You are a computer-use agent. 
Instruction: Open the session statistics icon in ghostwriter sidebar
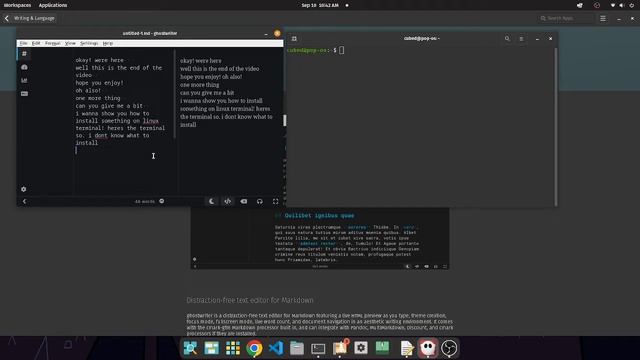point(24,67)
